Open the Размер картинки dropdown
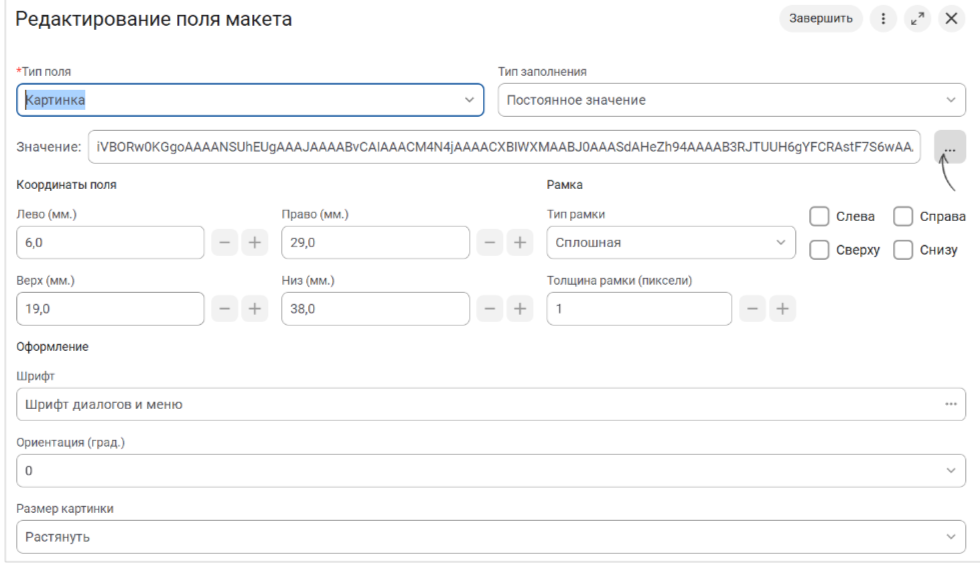This screenshot has height=568, width=980. pos(491,537)
